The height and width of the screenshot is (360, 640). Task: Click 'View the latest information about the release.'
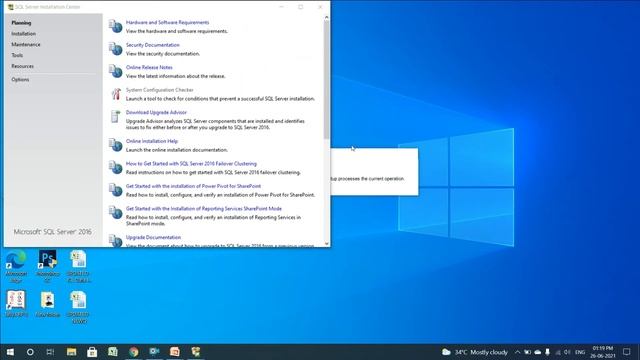pos(176,76)
